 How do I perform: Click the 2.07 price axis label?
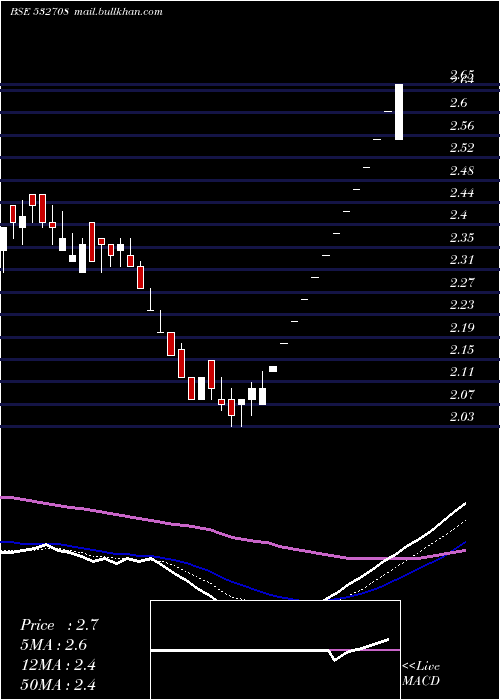[462, 395]
